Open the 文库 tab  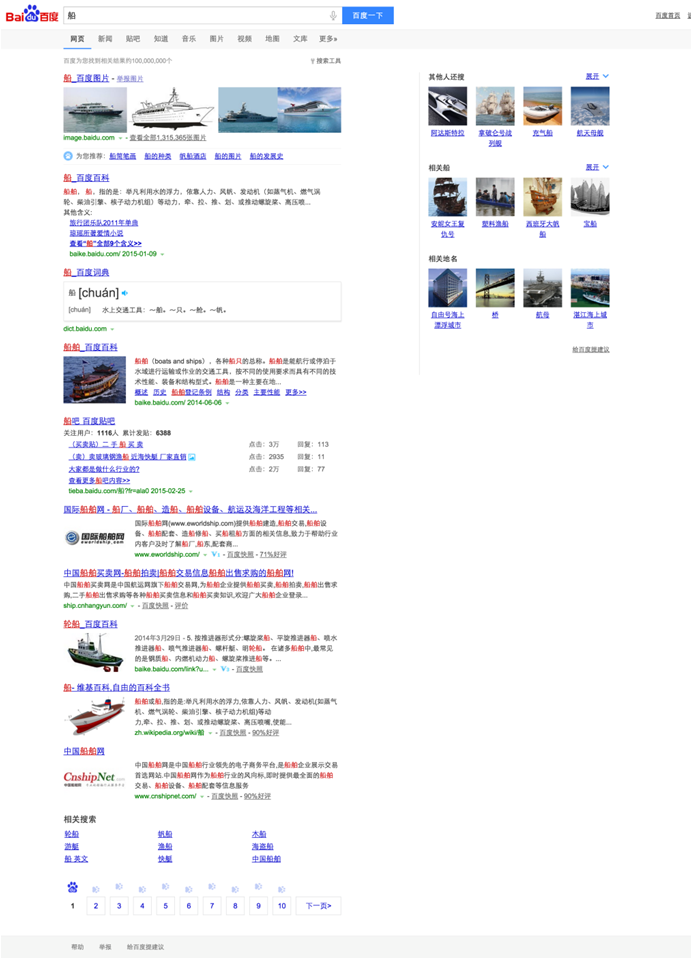tap(300, 39)
